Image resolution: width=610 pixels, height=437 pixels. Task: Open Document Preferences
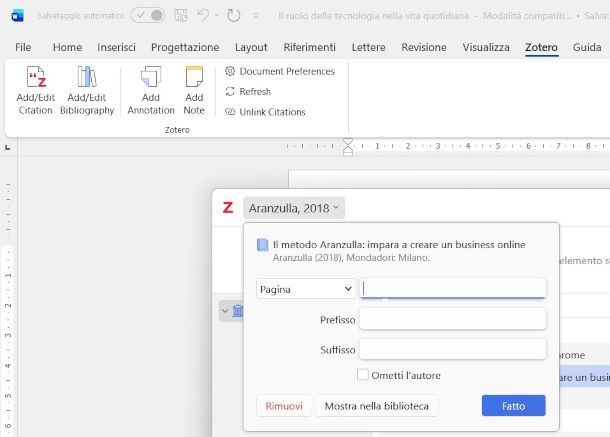click(280, 71)
